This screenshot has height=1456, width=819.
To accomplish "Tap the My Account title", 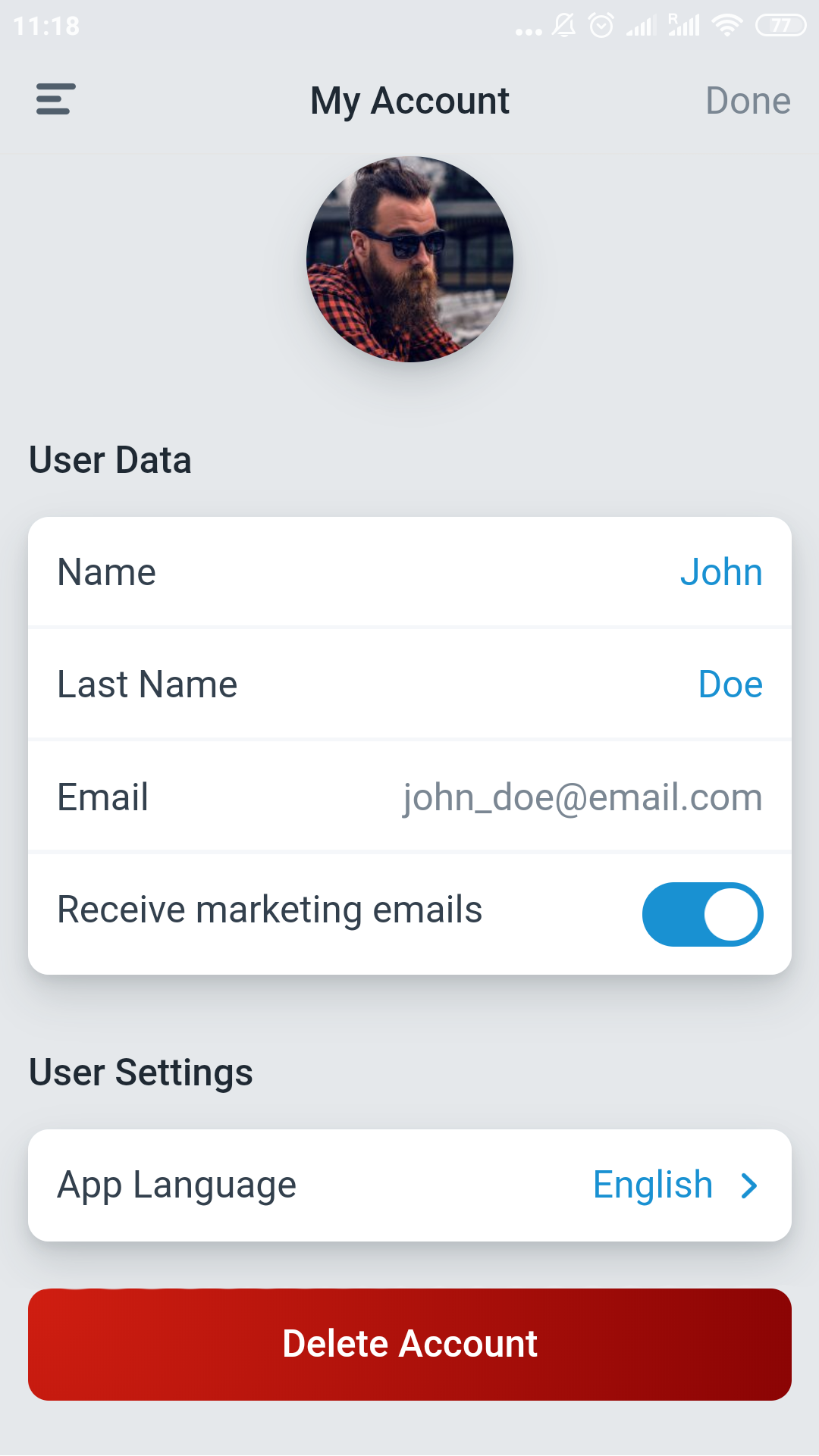I will coord(409,101).
